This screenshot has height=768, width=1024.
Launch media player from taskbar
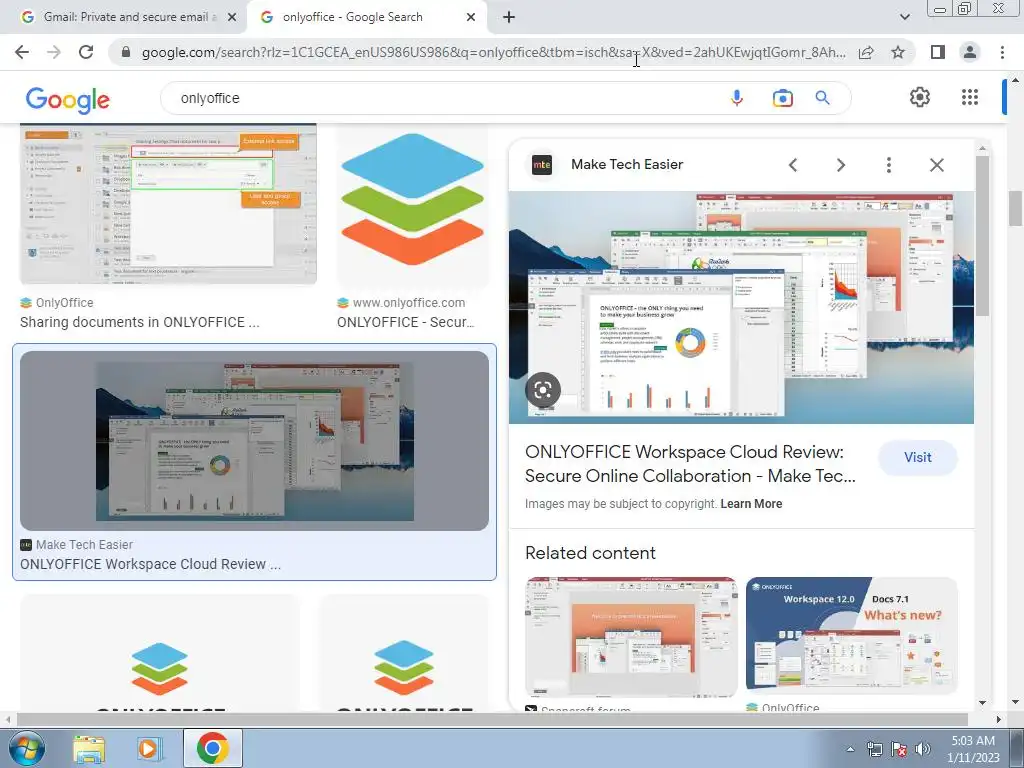pyautogui.click(x=148, y=748)
